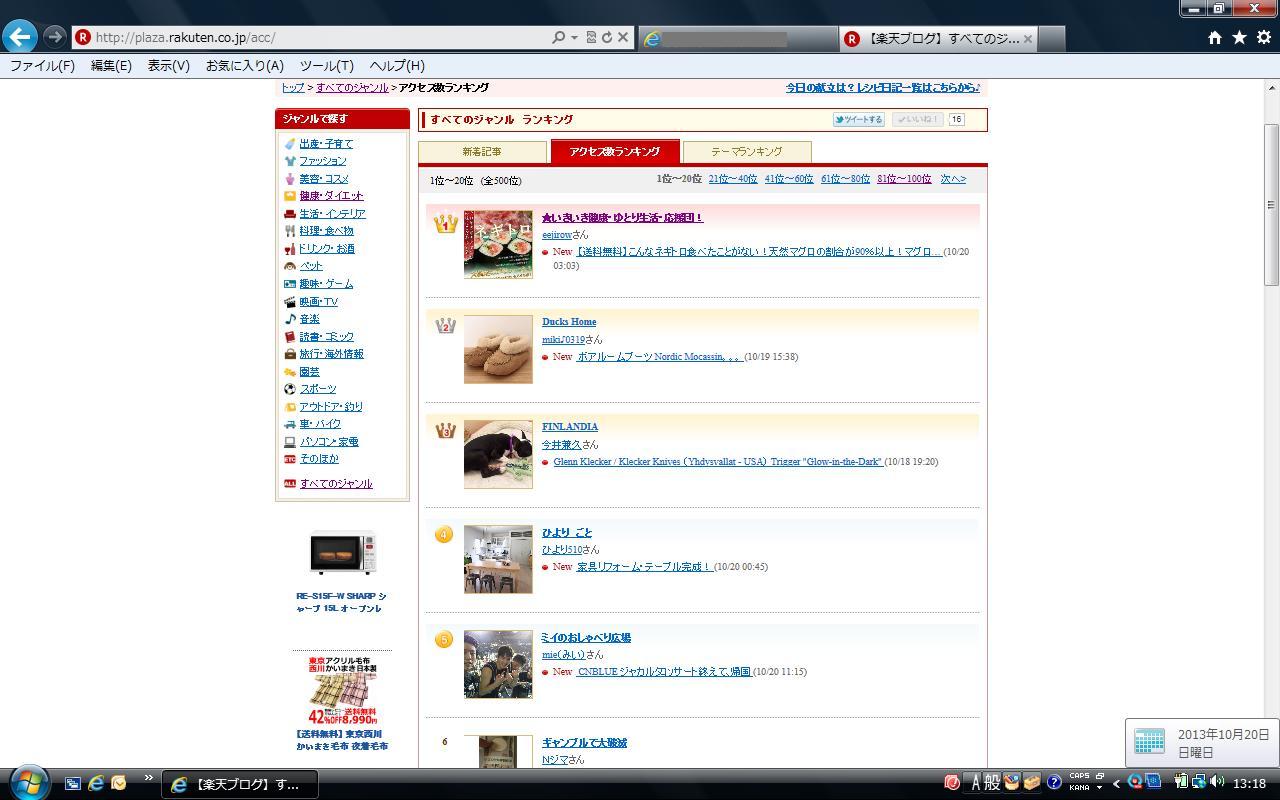The image size is (1280, 800).
Task: Click the browser Back arrow button
Action: (x=20, y=37)
